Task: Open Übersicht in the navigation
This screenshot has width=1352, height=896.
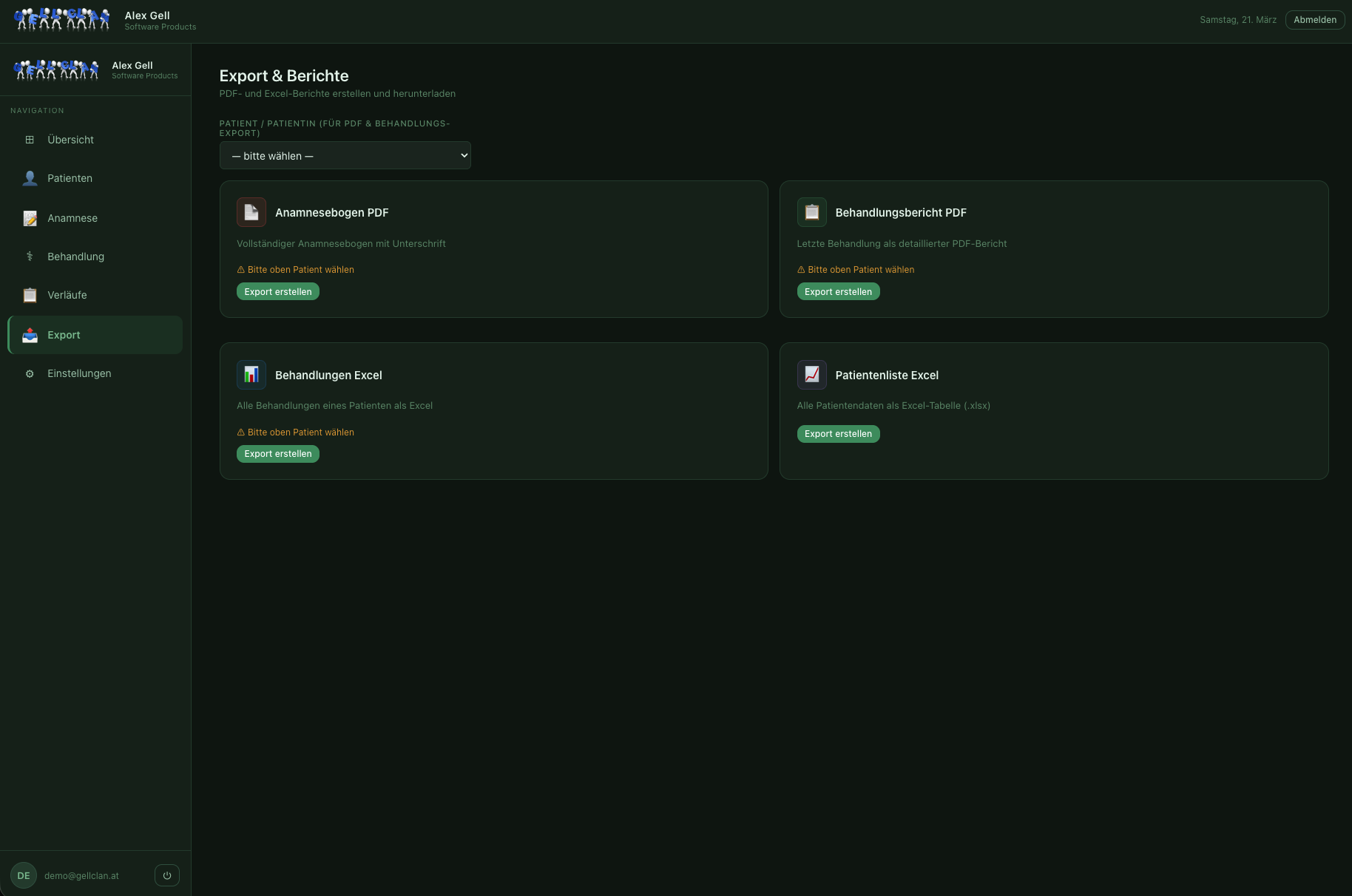Action: [x=95, y=140]
